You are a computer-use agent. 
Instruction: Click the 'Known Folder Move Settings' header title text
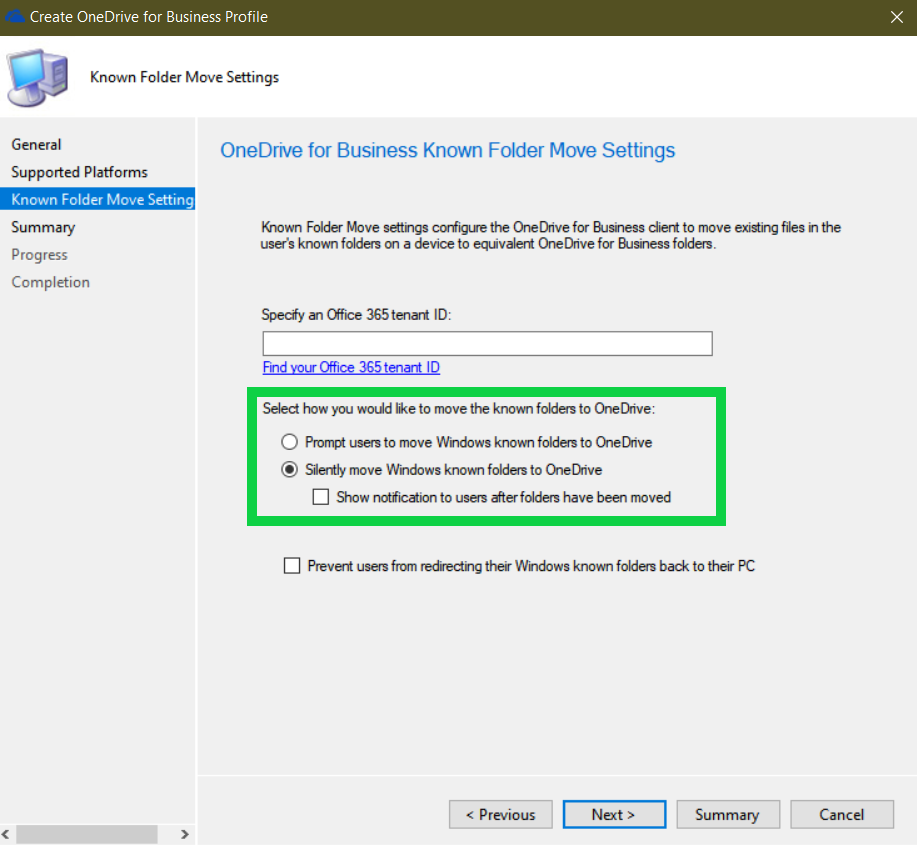184,77
